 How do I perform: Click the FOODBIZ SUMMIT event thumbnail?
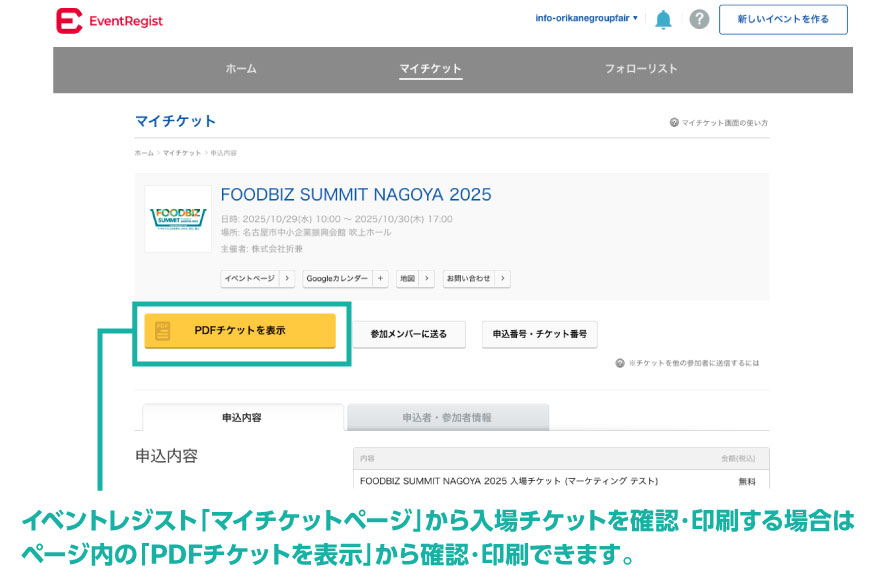pos(178,219)
